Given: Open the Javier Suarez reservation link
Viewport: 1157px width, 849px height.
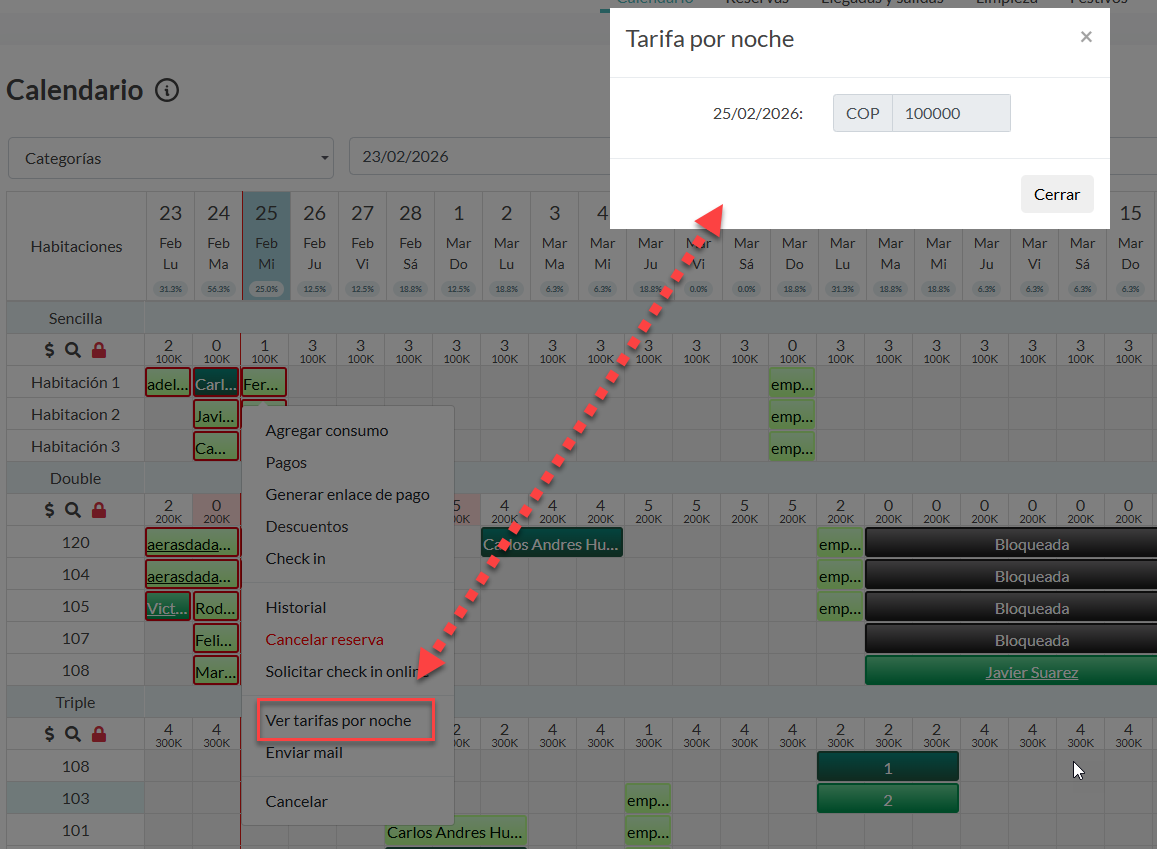Looking at the screenshot, I should click(x=1031, y=672).
